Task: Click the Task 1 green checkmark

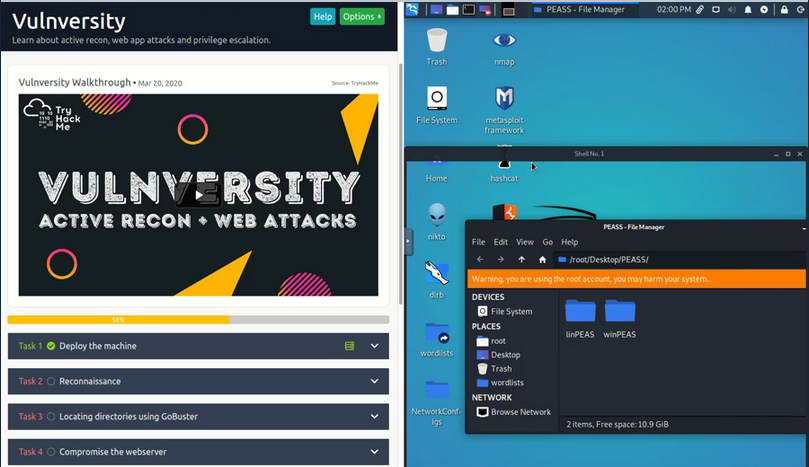Action: point(51,346)
